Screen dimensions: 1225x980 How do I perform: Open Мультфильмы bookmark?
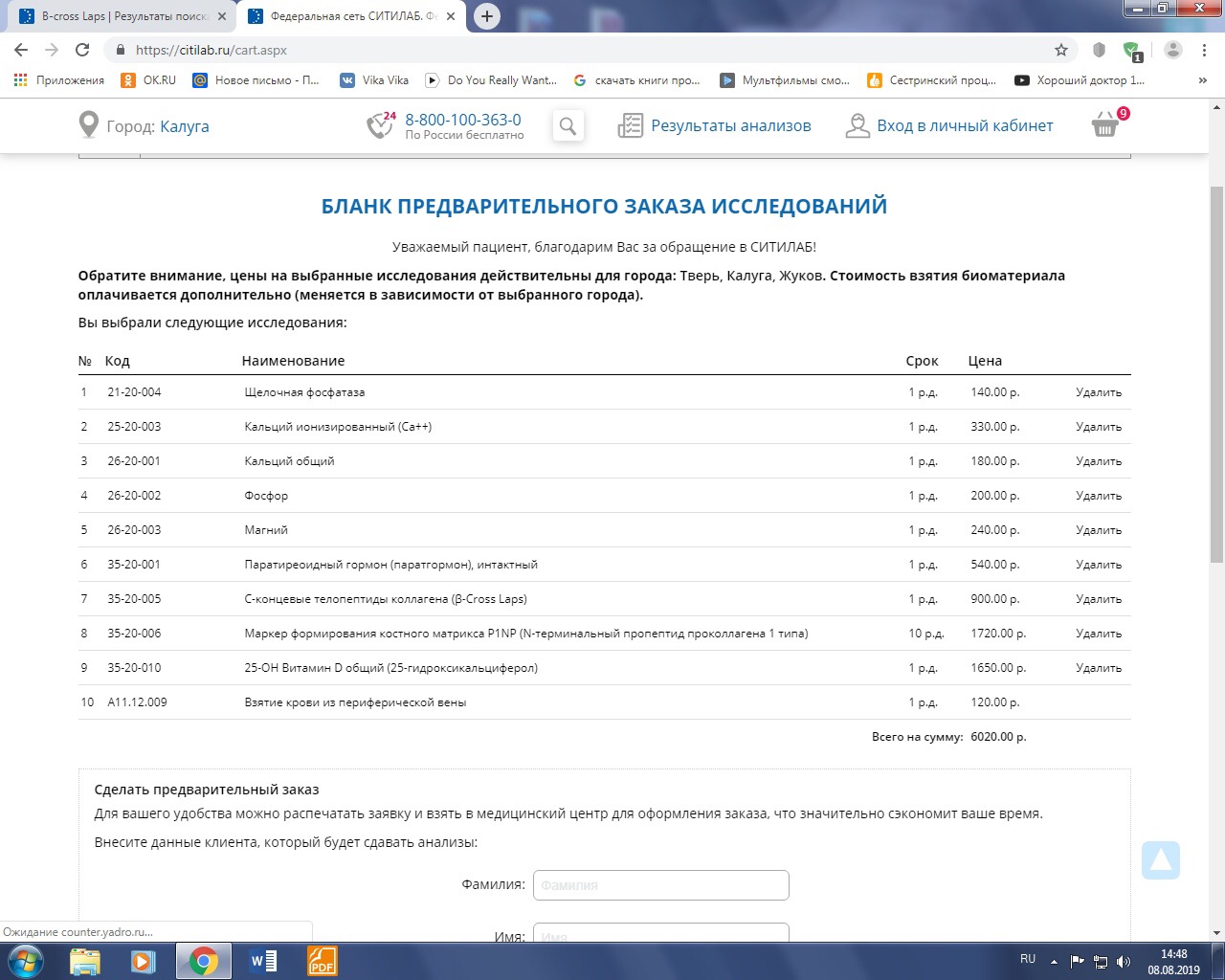click(x=785, y=80)
